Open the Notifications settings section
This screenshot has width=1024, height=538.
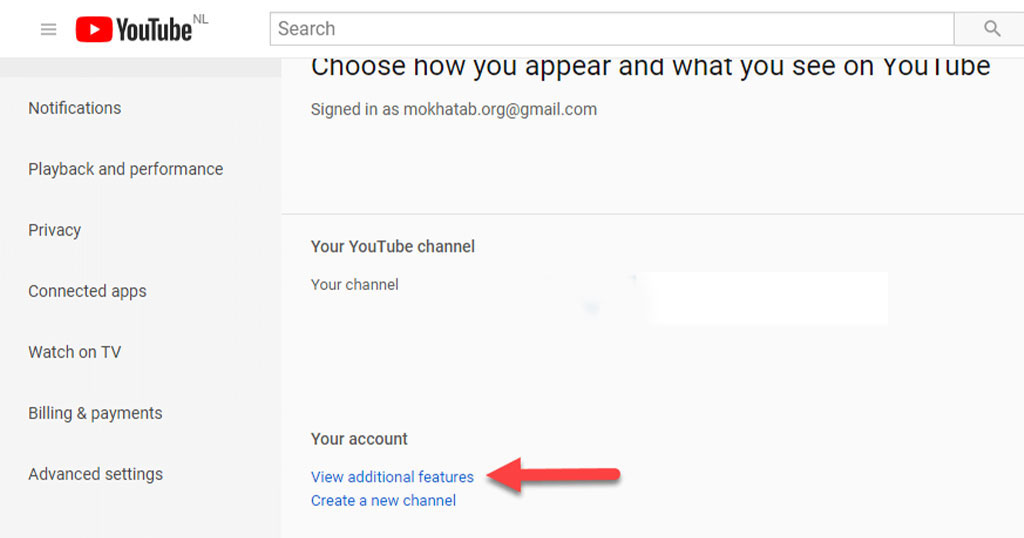[74, 108]
